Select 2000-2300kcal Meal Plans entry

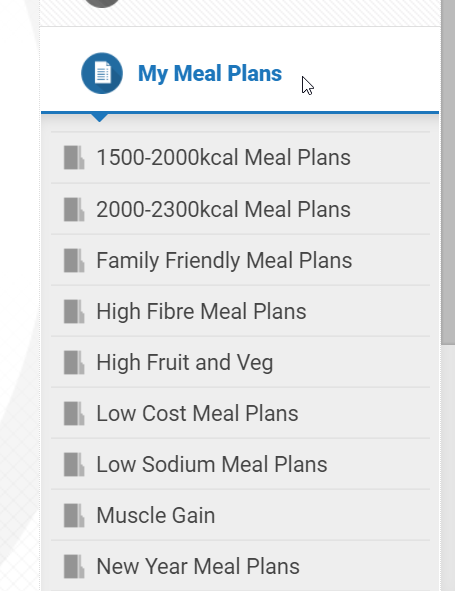click(241, 209)
